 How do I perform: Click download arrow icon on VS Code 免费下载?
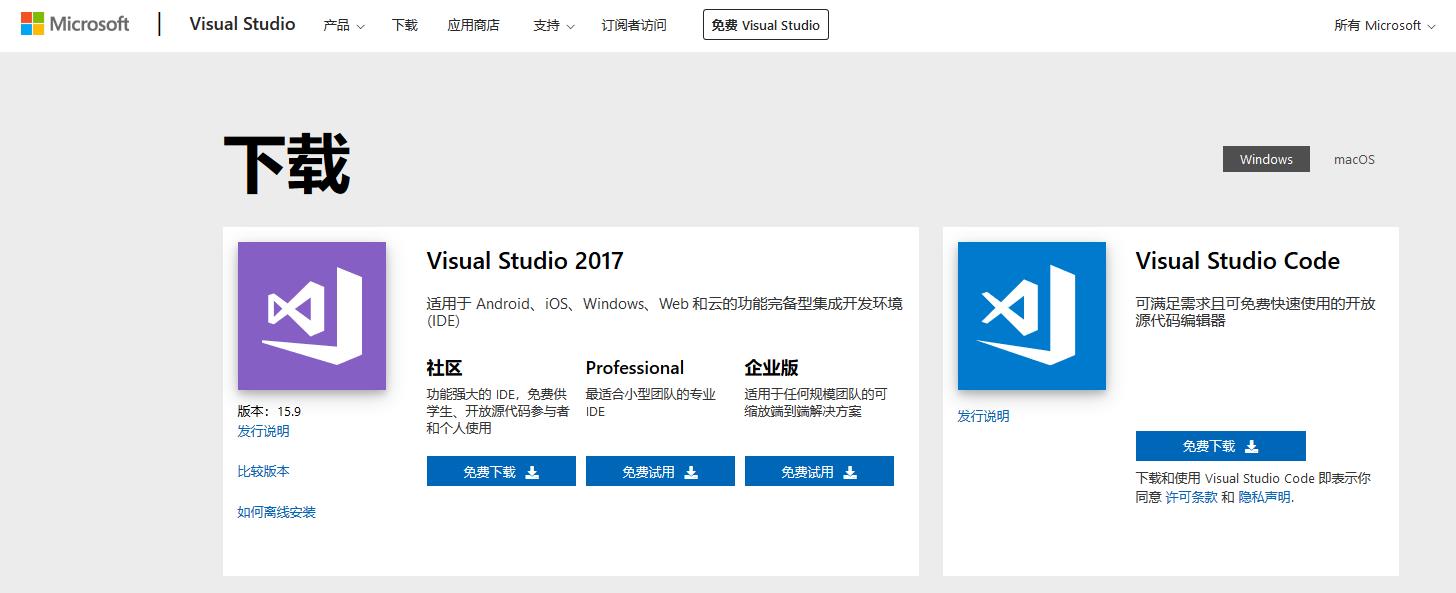click(x=1251, y=446)
